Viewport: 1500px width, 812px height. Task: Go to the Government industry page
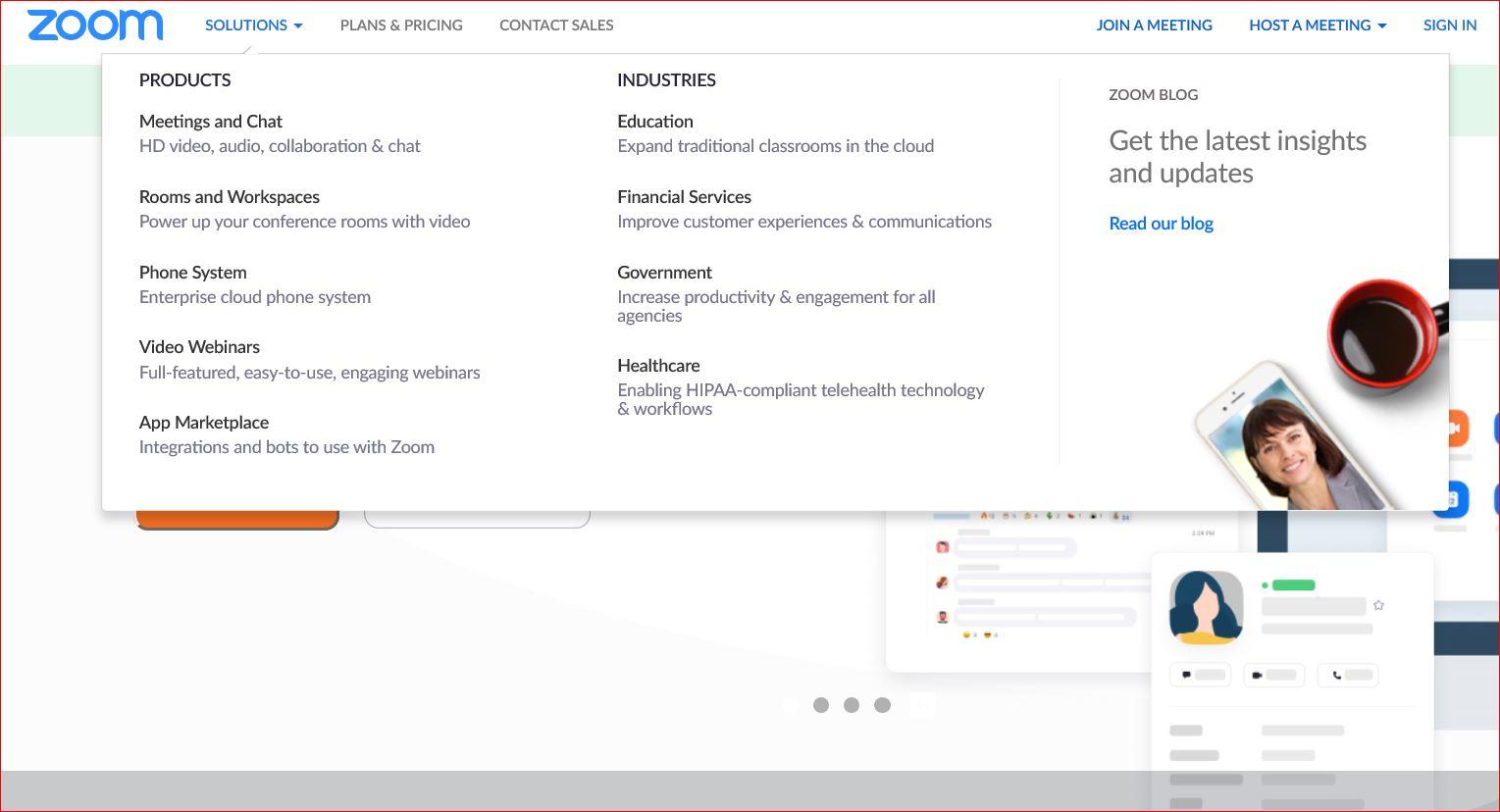665,273
